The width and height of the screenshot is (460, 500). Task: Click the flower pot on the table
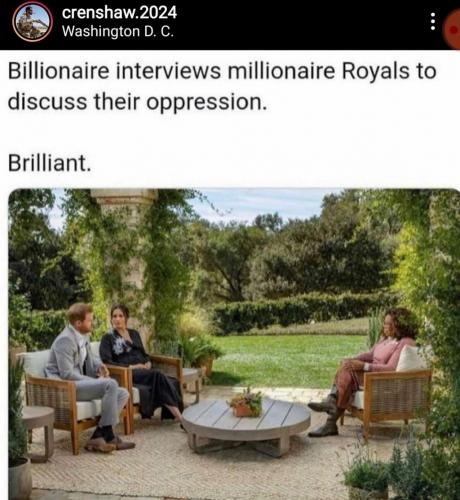click(246, 405)
